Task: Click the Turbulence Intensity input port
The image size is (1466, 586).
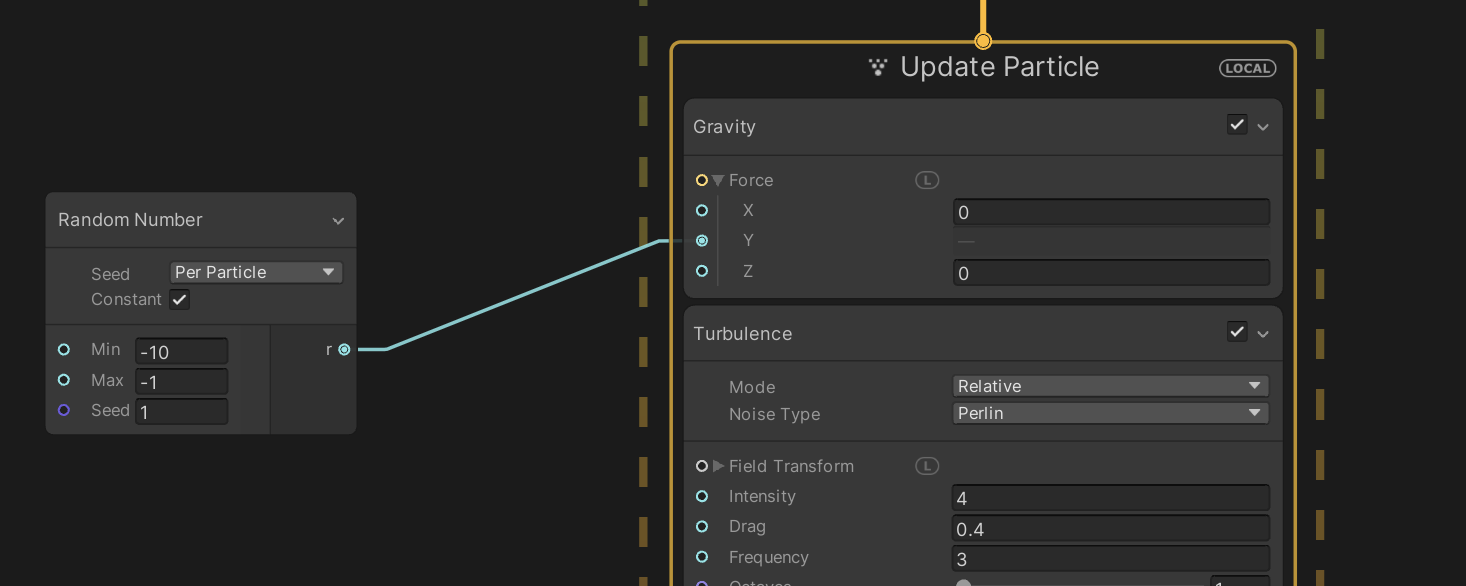Action: click(x=702, y=497)
